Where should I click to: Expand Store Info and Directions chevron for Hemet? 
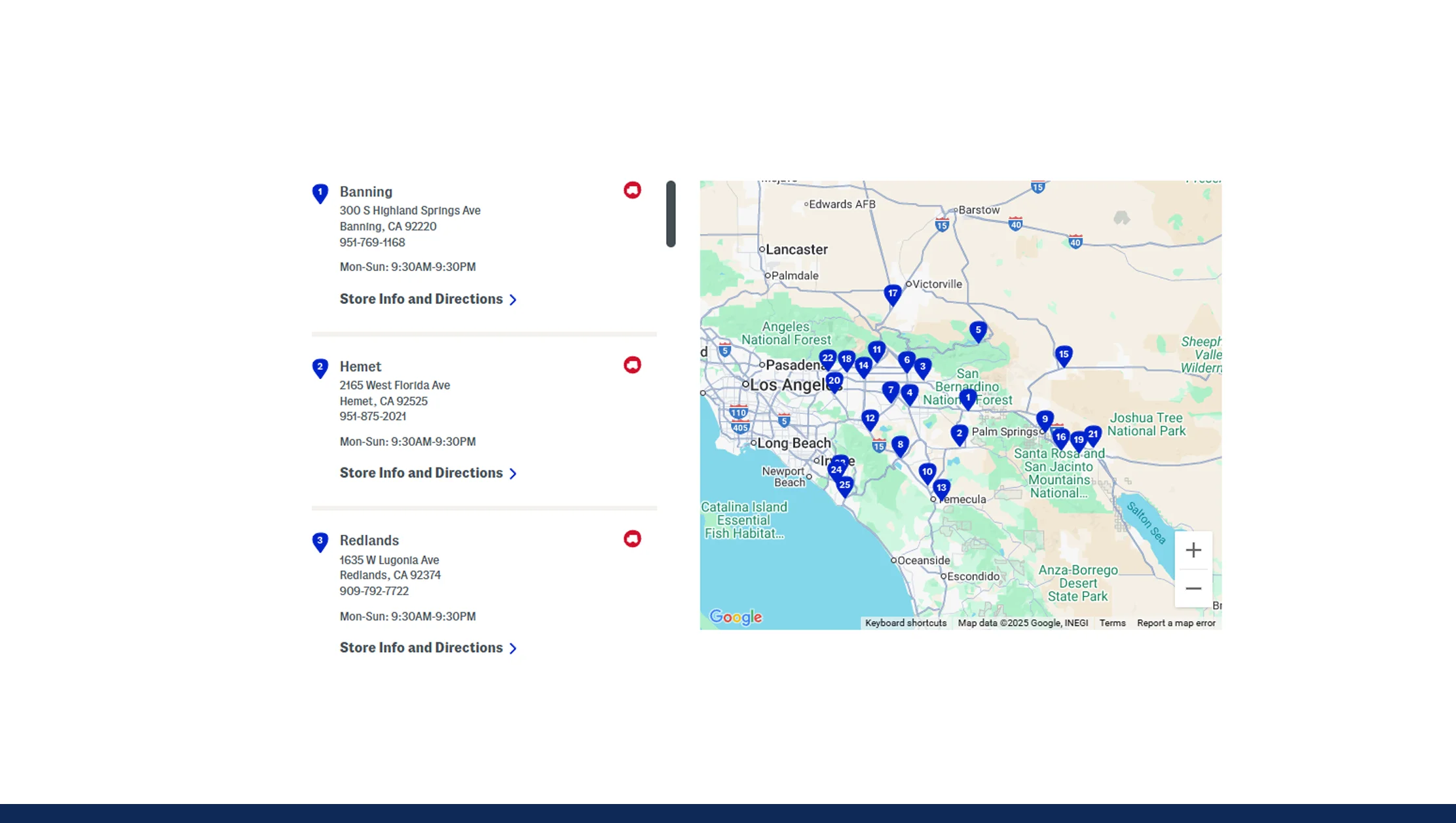513,473
